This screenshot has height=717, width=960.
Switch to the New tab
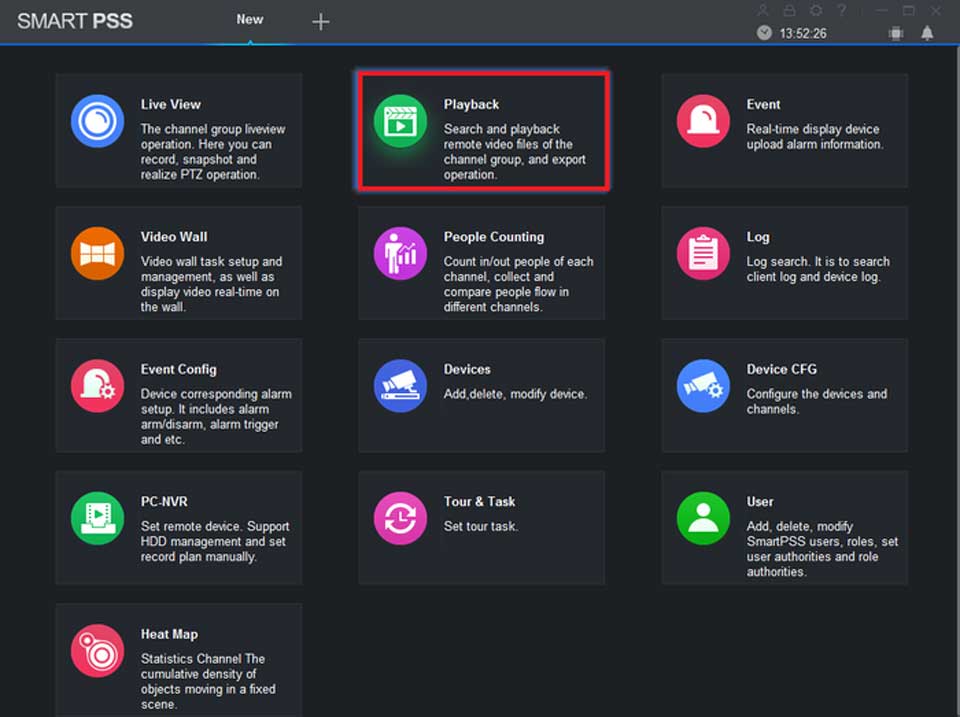tap(250, 20)
